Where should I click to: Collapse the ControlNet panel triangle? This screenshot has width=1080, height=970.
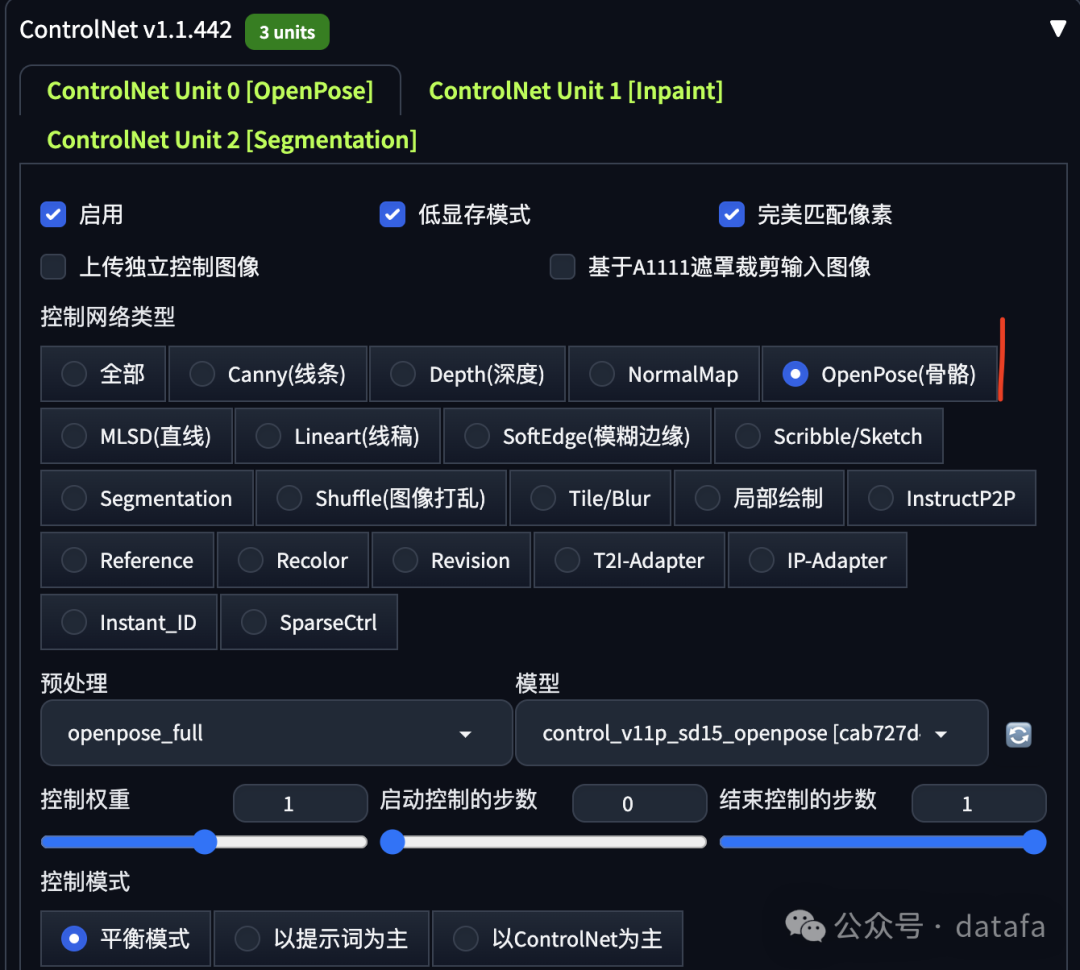[1057, 28]
